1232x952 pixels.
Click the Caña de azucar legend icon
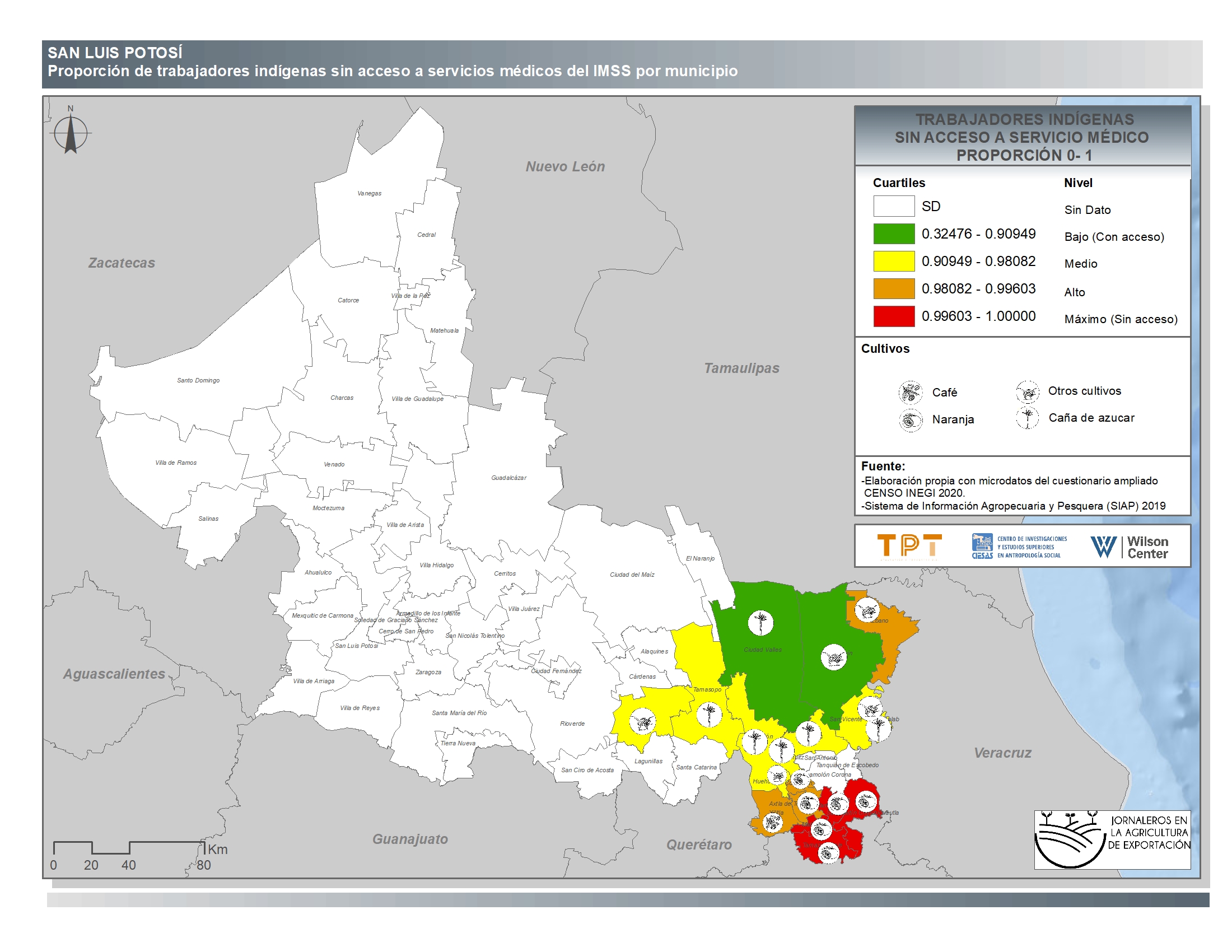tap(1027, 418)
